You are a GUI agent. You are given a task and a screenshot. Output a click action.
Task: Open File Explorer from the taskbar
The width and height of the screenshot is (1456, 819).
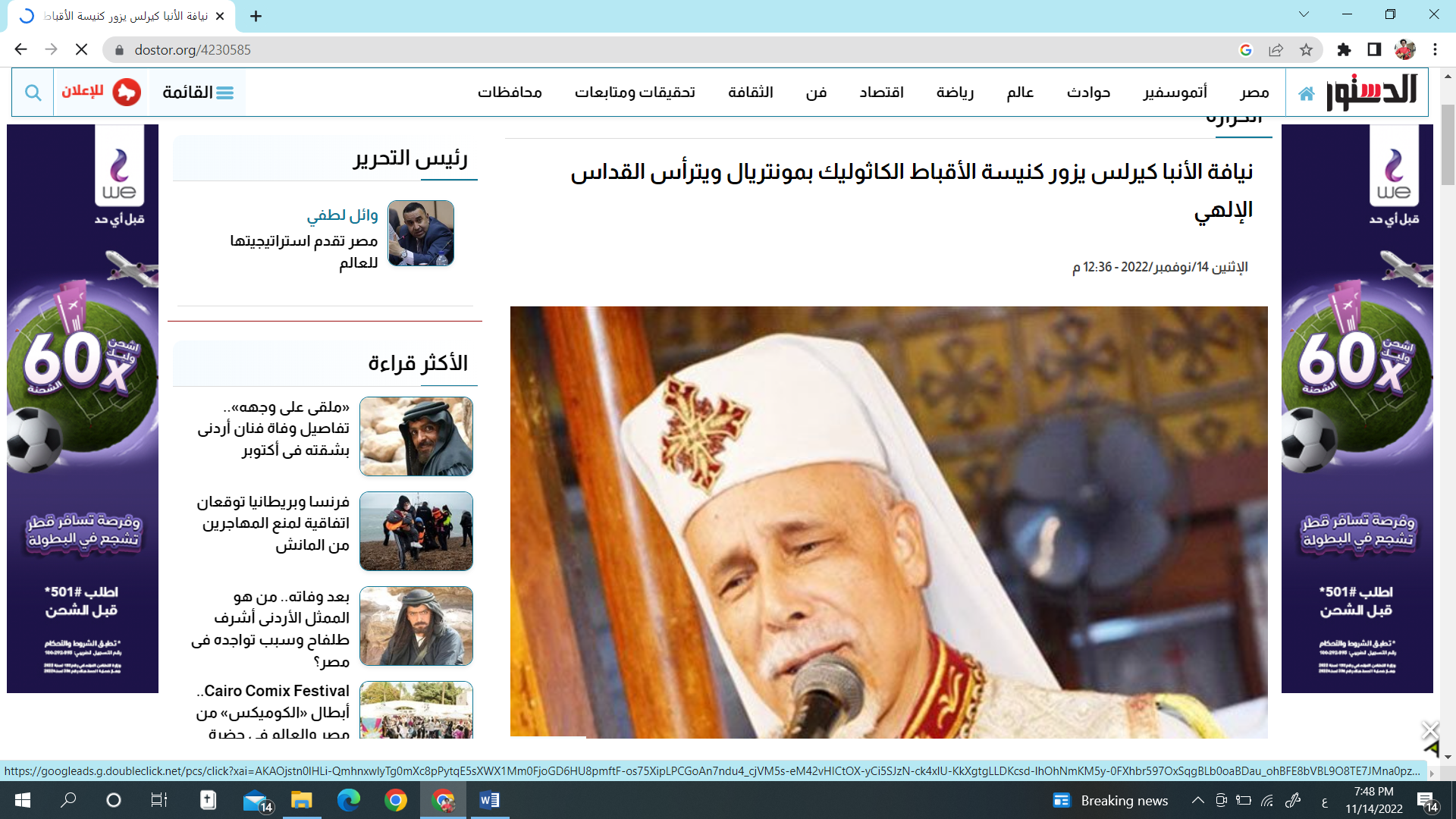(x=302, y=800)
